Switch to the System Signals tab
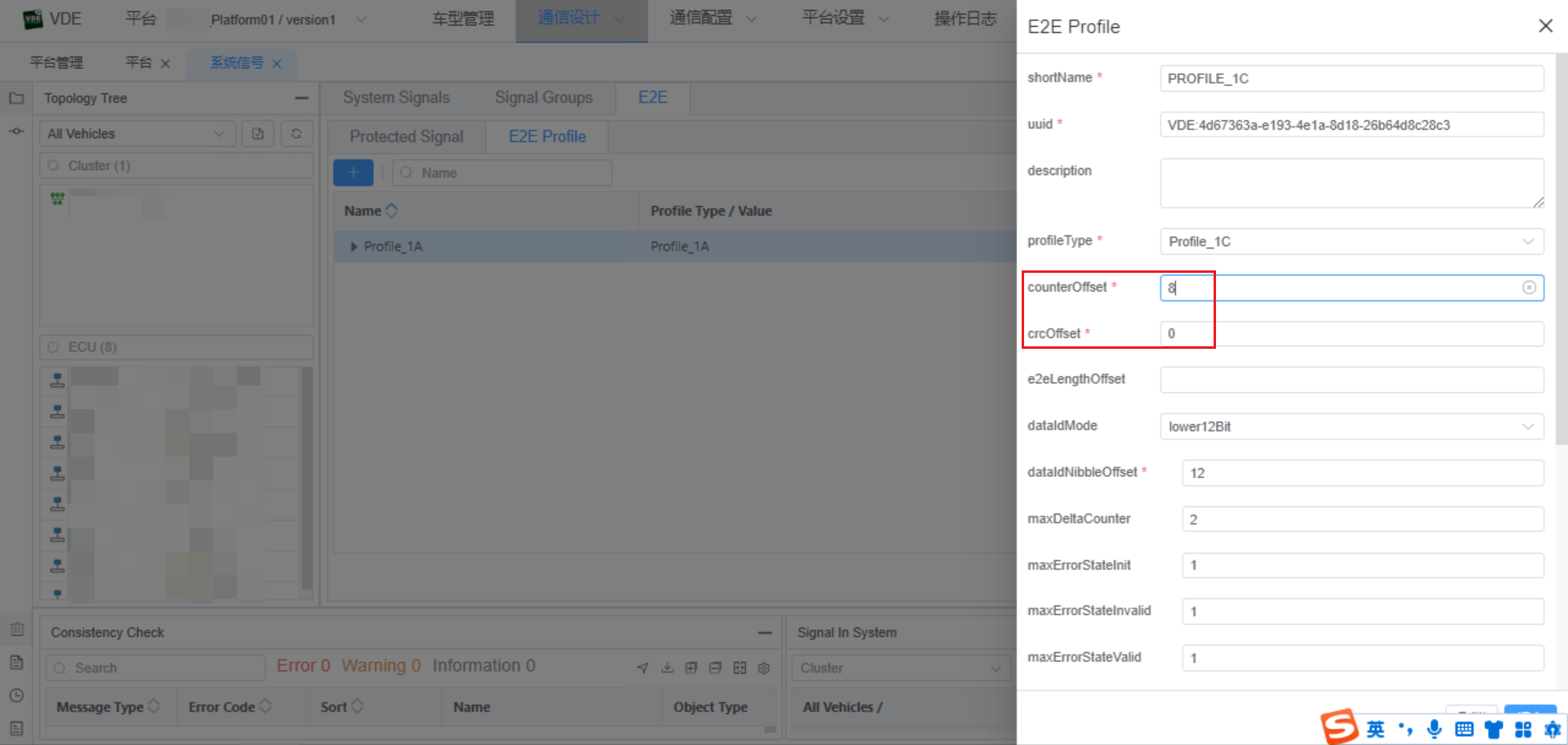1568x745 pixels. point(396,98)
